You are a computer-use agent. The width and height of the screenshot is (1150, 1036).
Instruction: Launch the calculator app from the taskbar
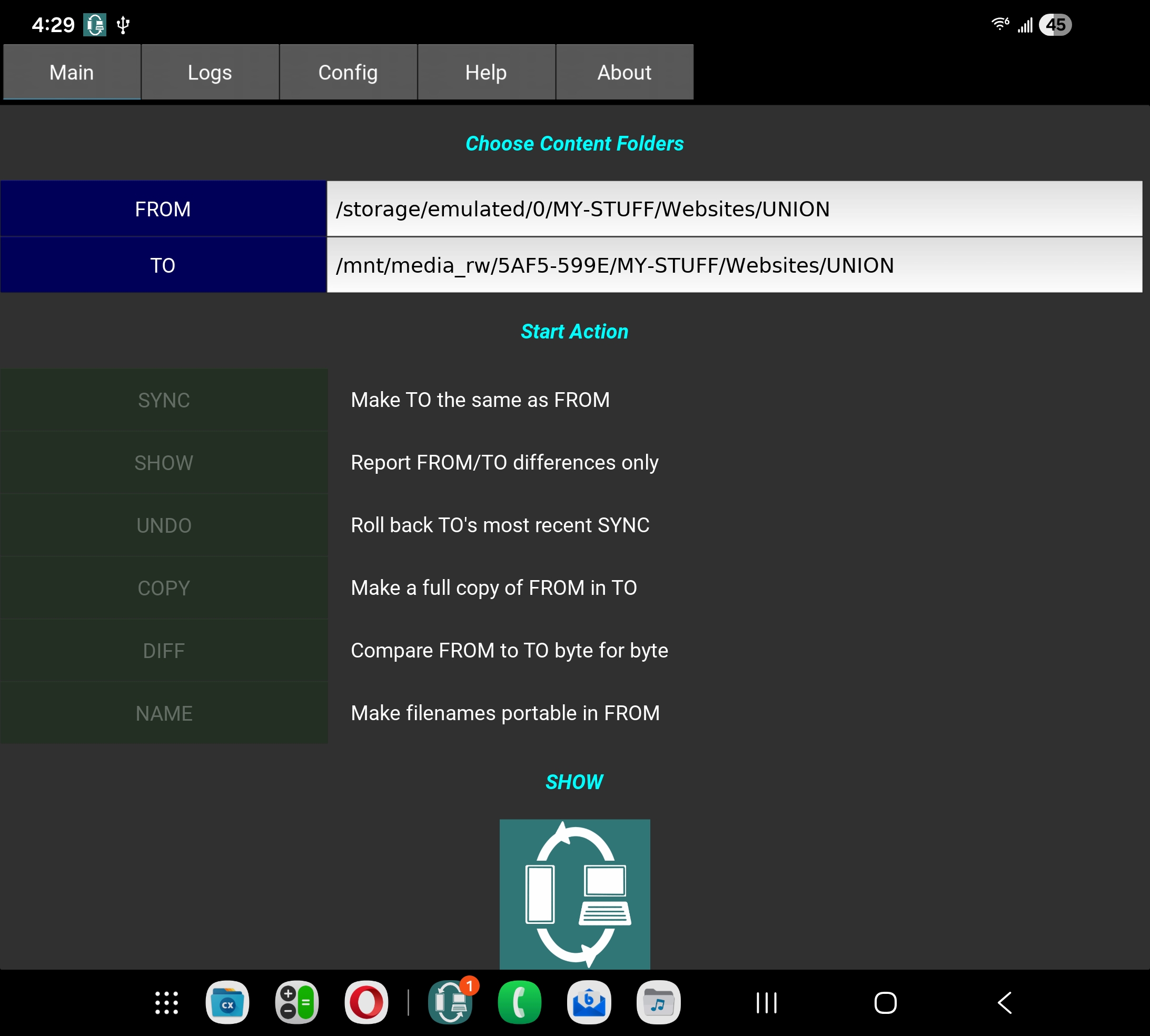coord(296,1002)
